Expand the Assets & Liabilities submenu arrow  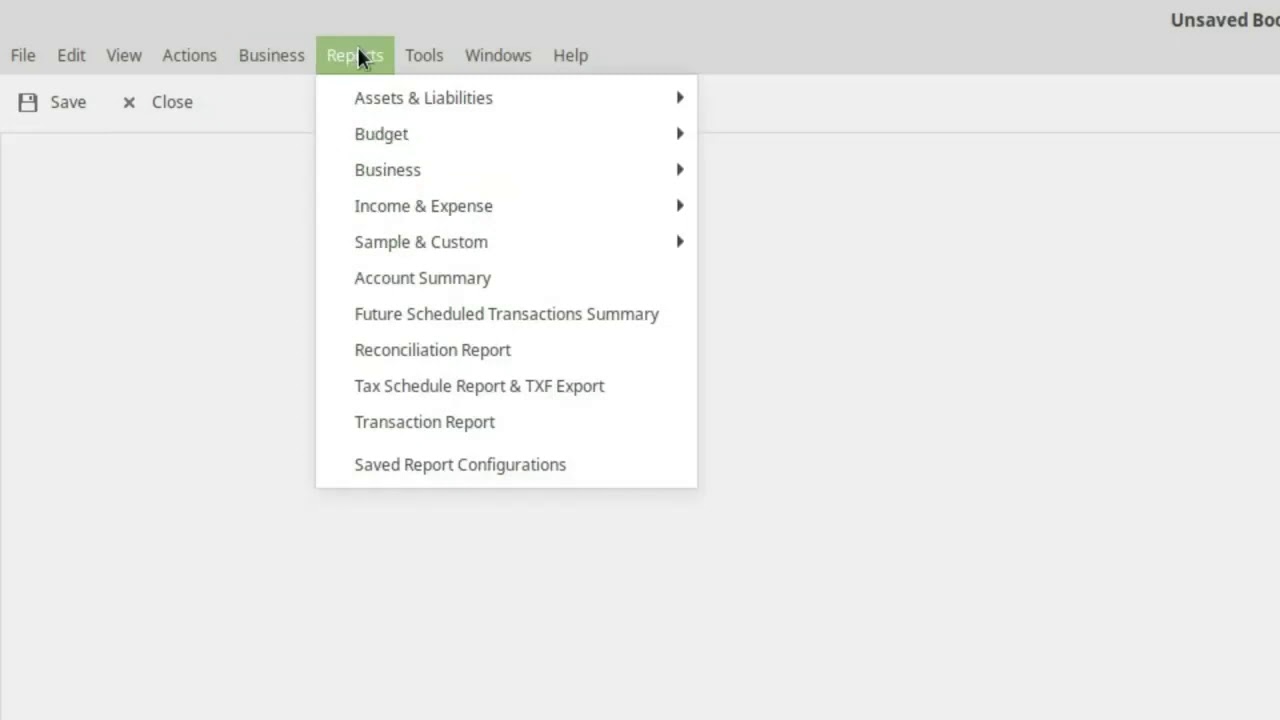(x=680, y=98)
